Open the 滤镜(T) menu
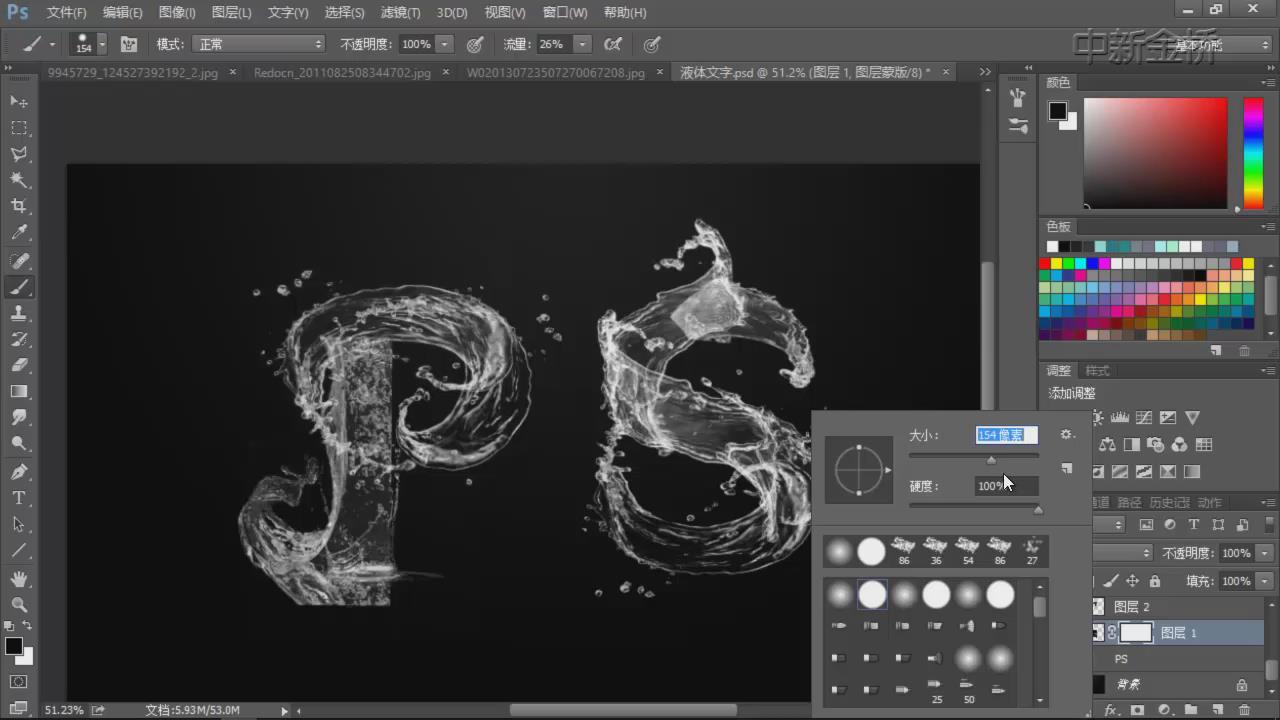The width and height of the screenshot is (1280, 720). point(400,13)
